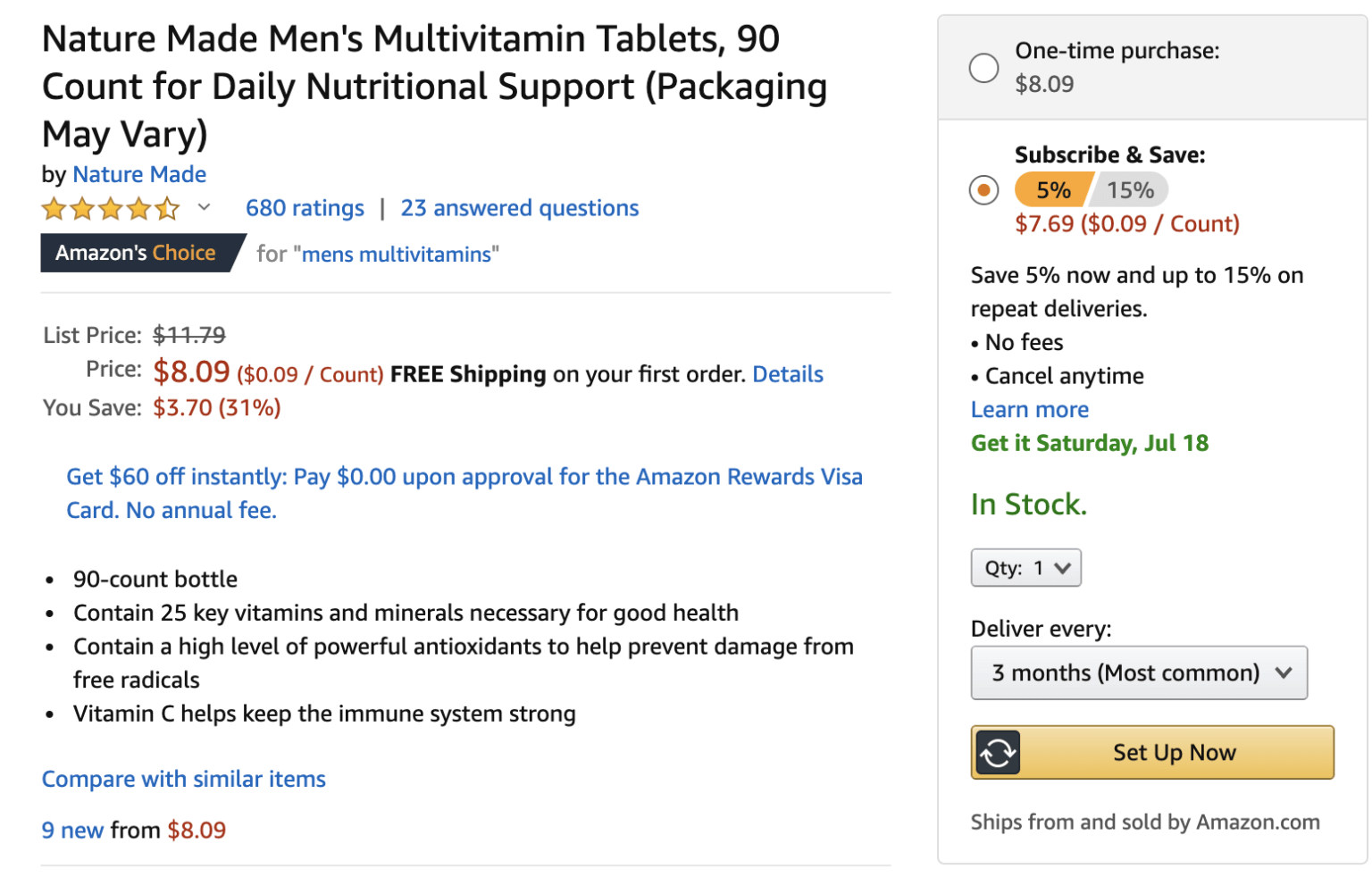
Task: Expand the star ratings breakdown chevron
Action: pyautogui.click(x=205, y=210)
